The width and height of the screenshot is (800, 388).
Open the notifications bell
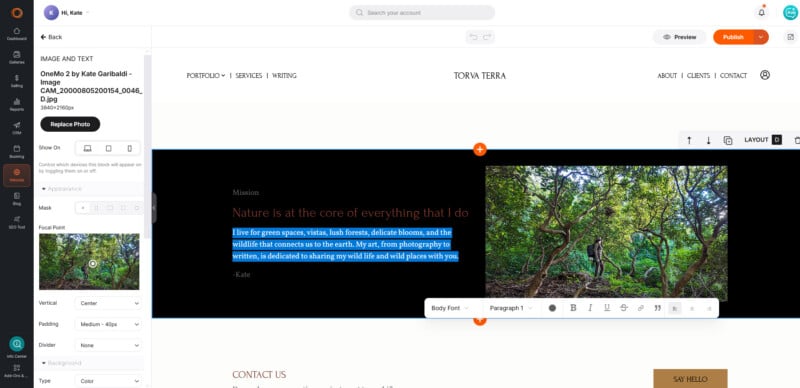click(761, 13)
